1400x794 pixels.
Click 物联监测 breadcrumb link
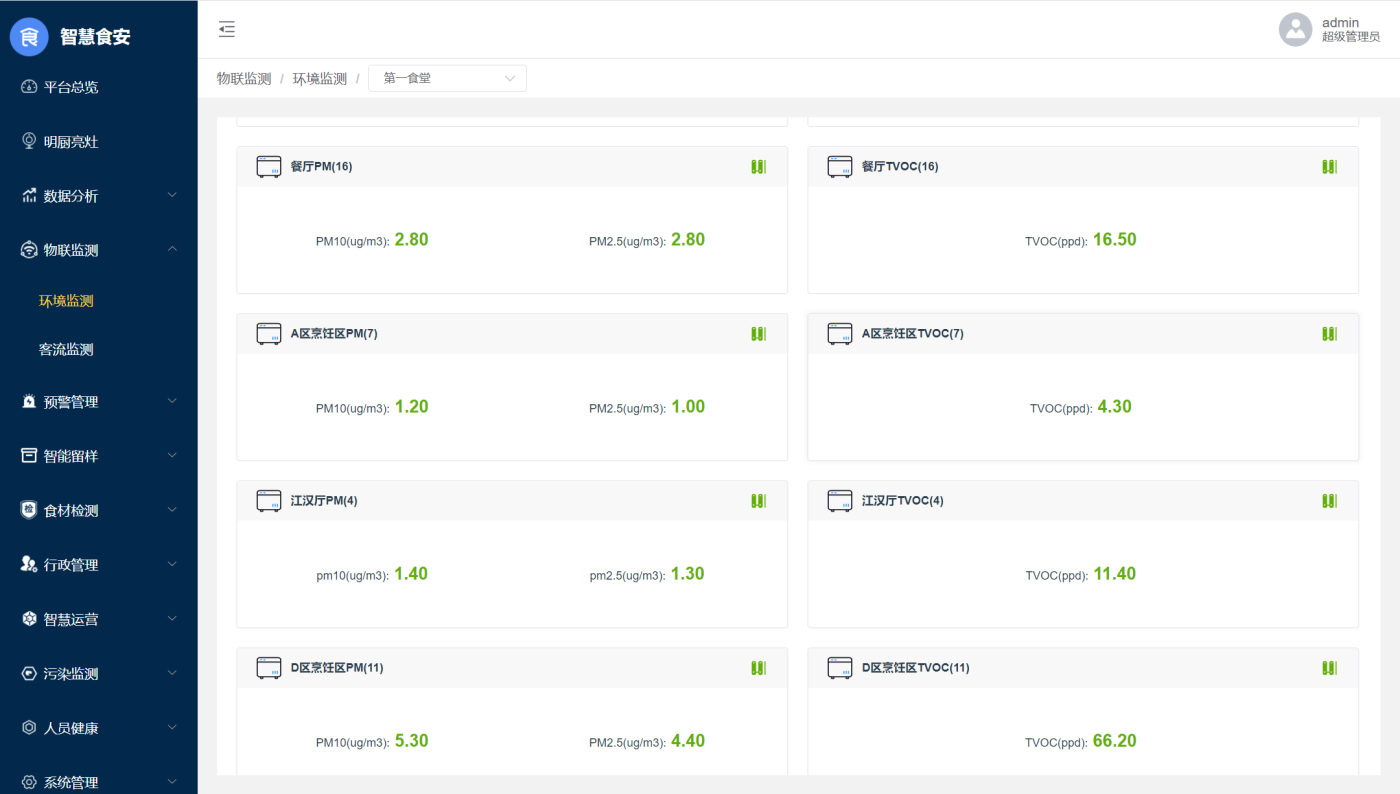click(244, 79)
